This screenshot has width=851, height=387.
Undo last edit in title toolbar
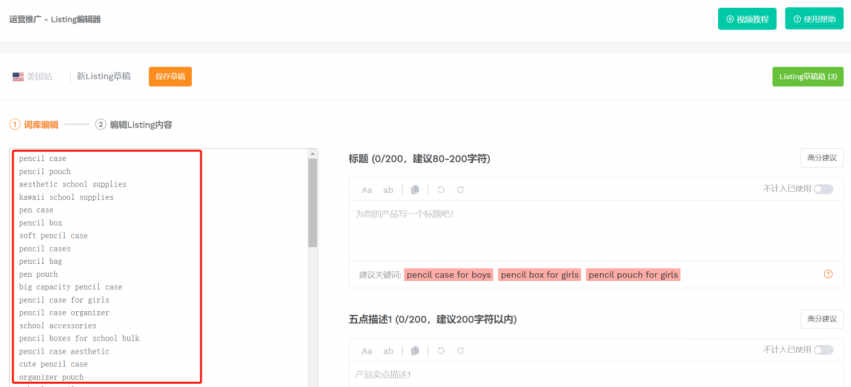tap(441, 190)
